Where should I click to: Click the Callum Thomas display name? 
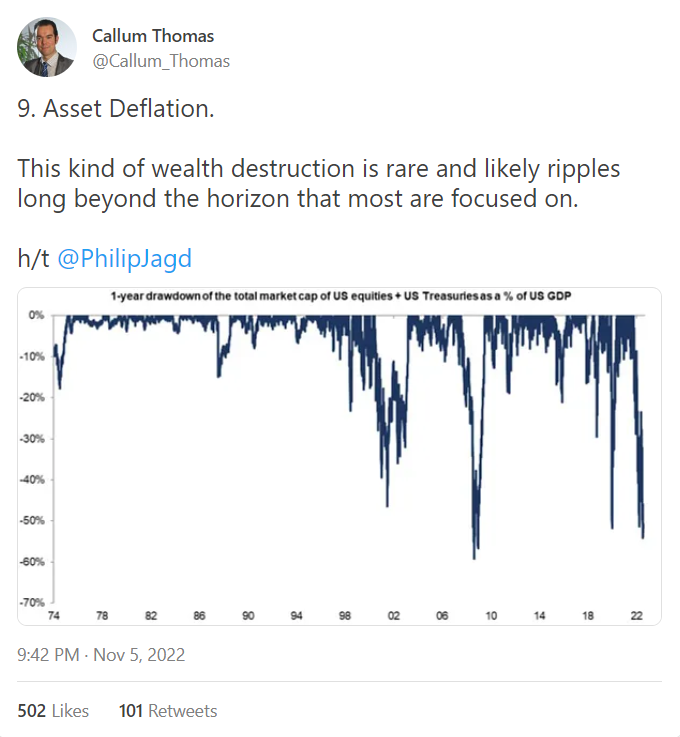(x=153, y=36)
